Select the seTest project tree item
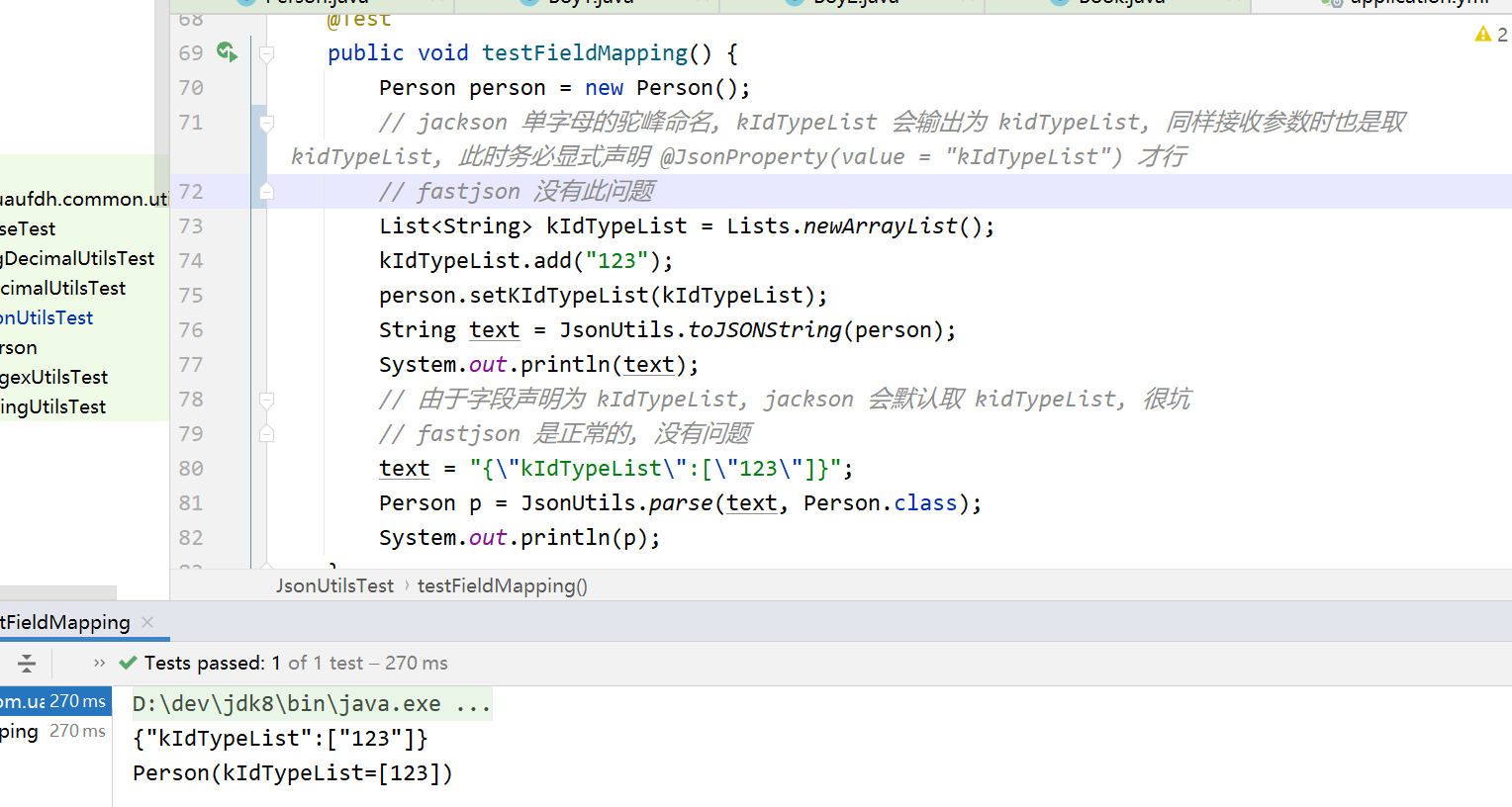 (x=28, y=228)
